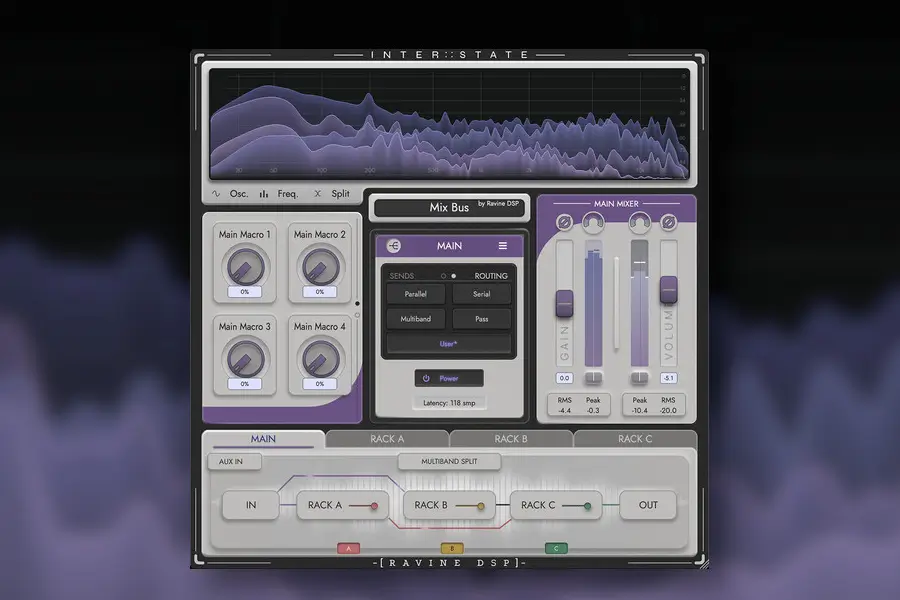900x600 pixels.
Task: Click the red A rack badge
Action: click(x=348, y=548)
